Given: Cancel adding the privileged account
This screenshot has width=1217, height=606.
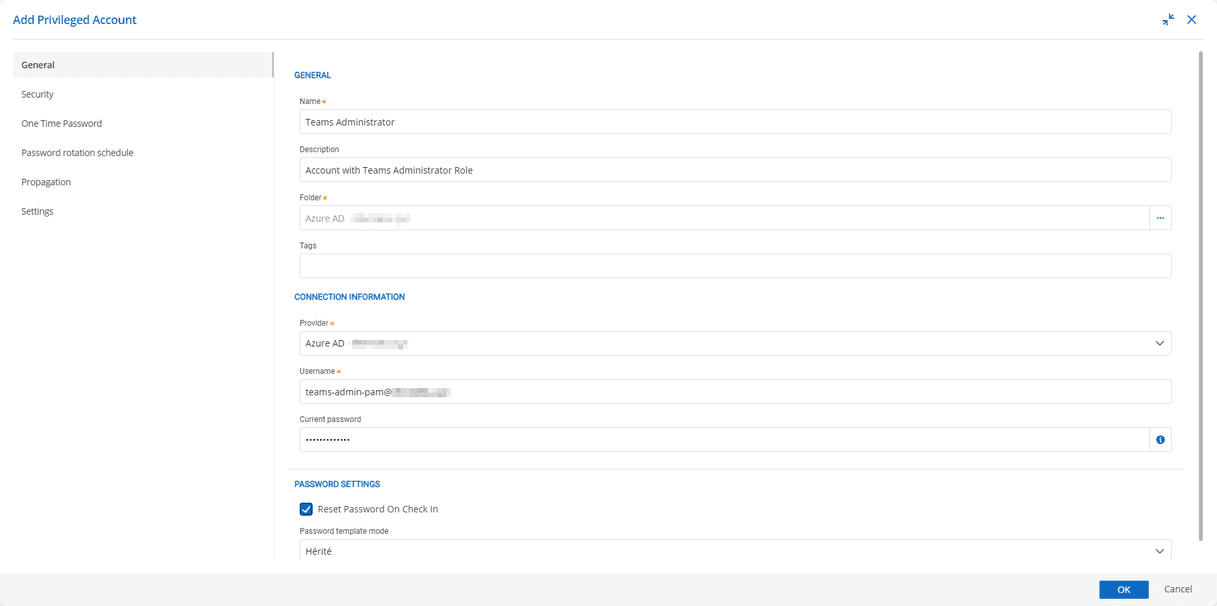Looking at the screenshot, I should pos(1178,589).
